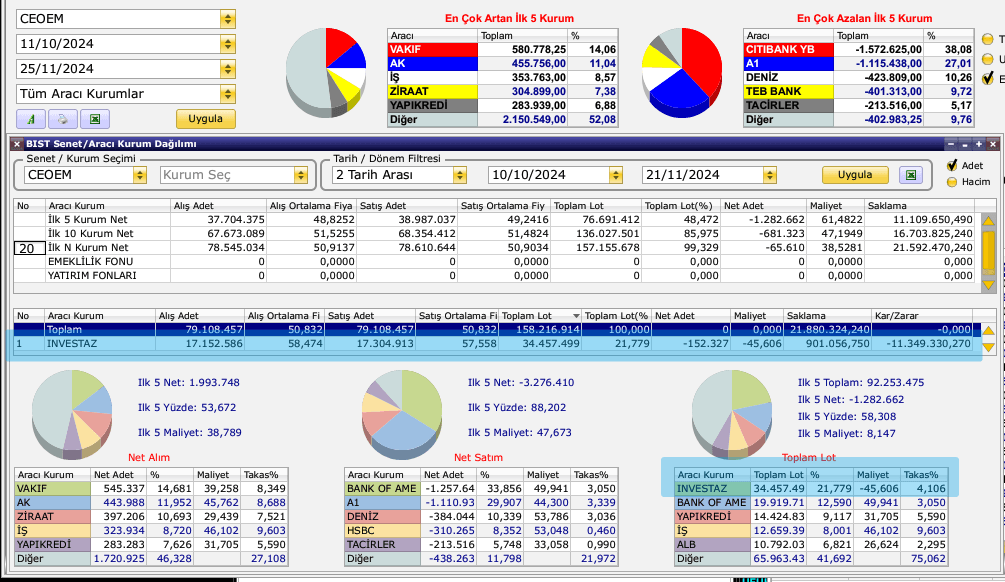Click the text İlk 5 Yüzde: 88,202
The image size is (1005, 582).
tap(517, 408)
